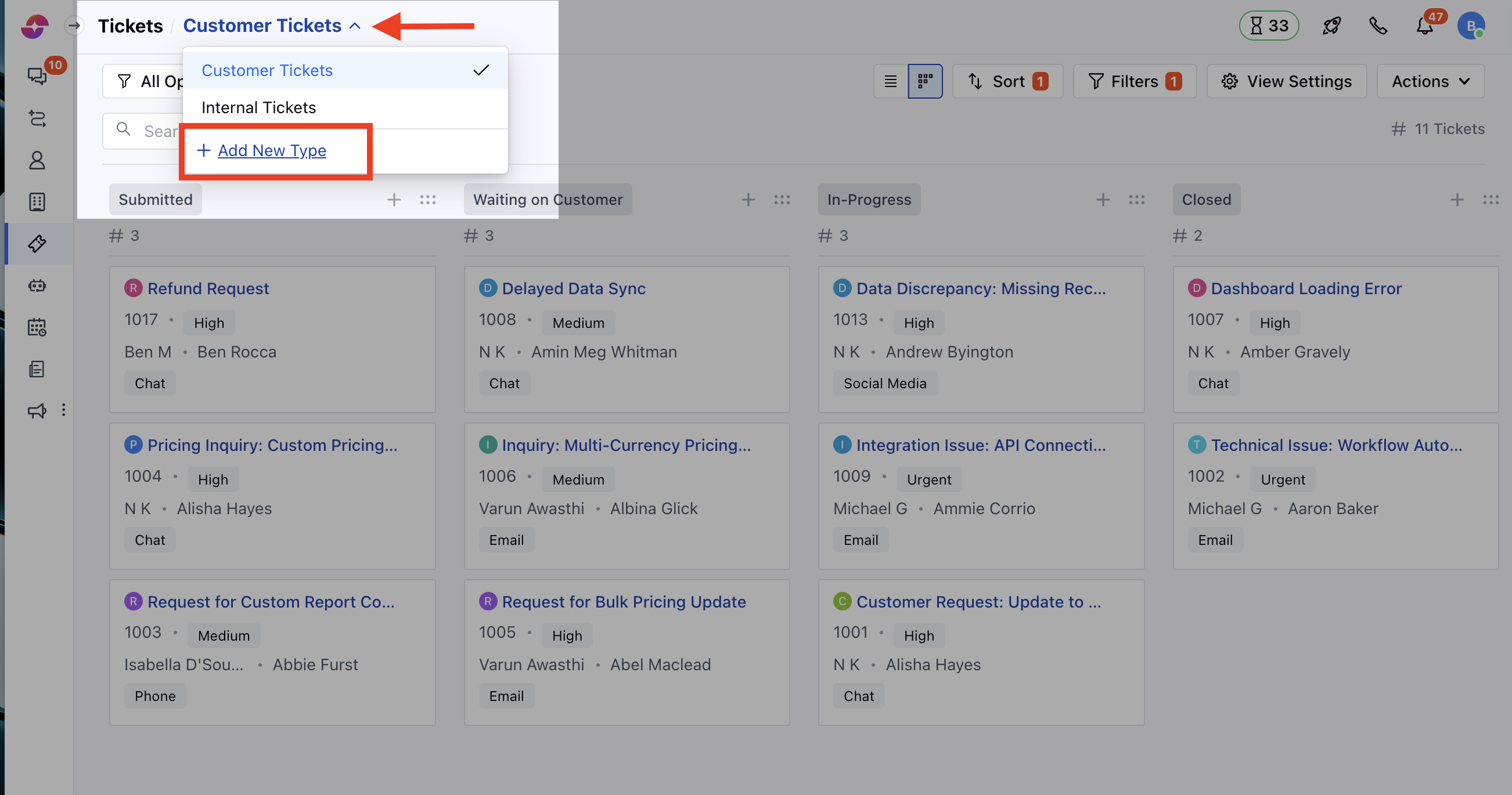Open the phone dialer in the top bar
Screen dimensions: 1512x795
[x=1377, y=25]
